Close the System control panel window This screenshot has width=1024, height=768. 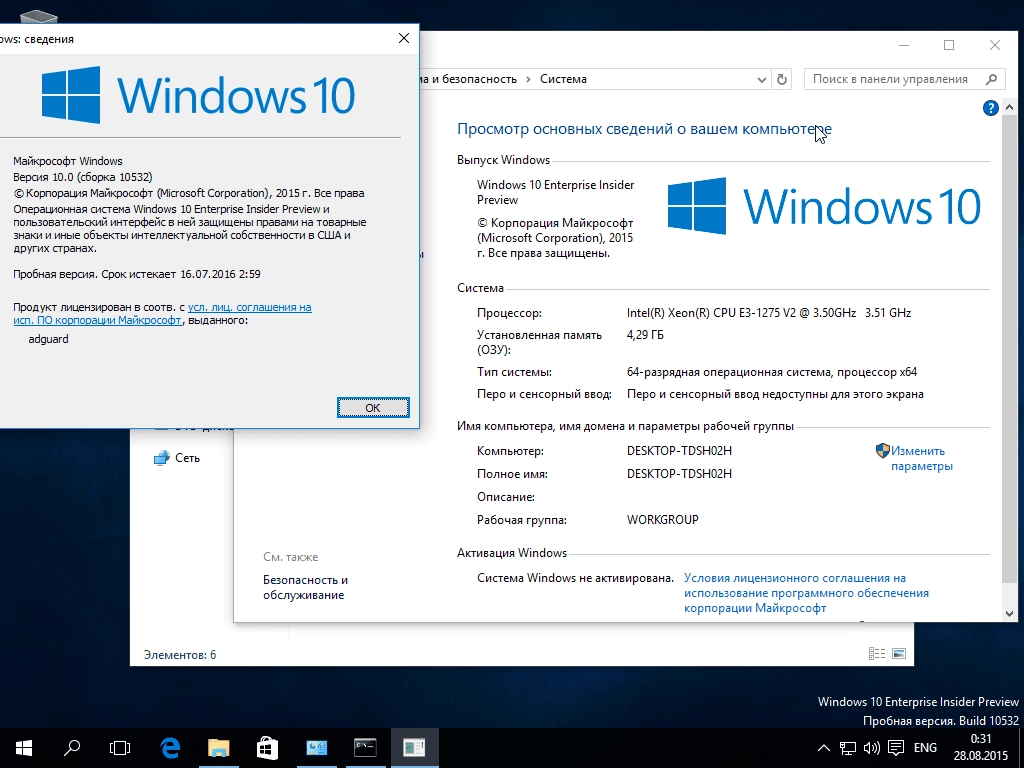[x=995, y=45]
